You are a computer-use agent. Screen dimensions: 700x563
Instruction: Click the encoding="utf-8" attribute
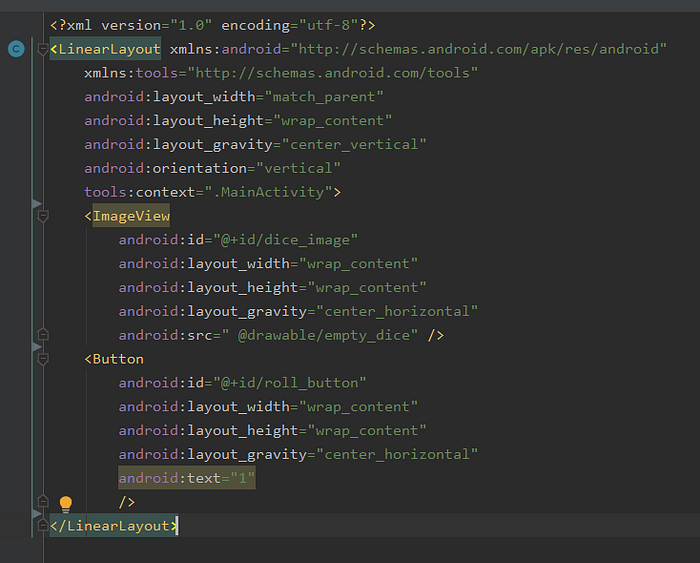point(290,25)
